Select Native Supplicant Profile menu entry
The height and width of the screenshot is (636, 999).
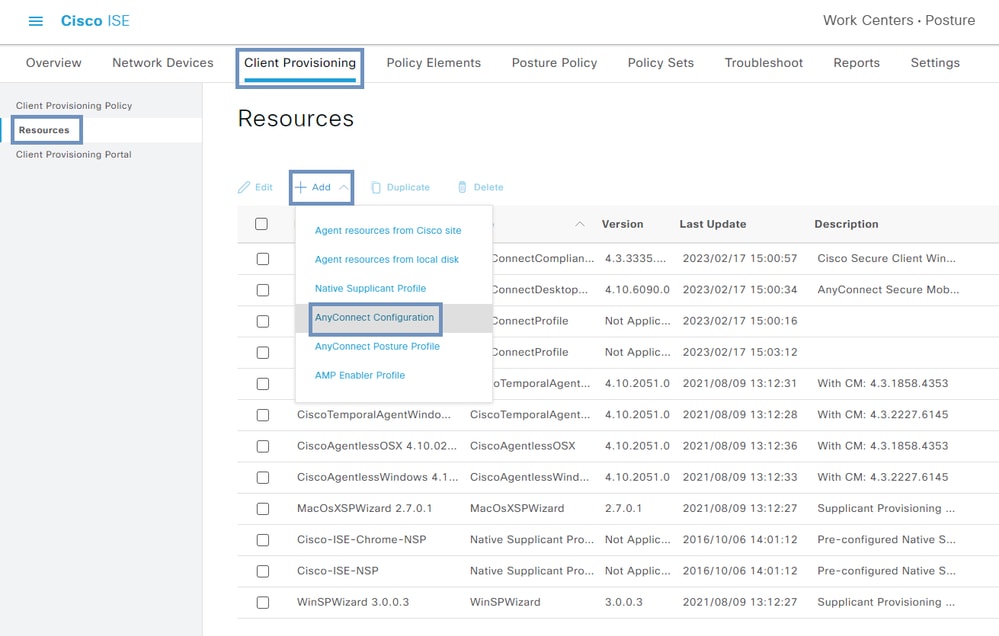pos(370,289)
